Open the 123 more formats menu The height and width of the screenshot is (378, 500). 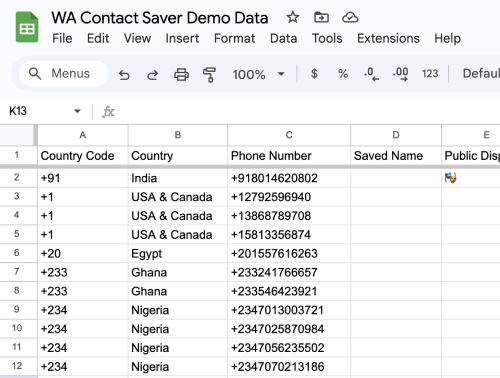tap(430, 74)
